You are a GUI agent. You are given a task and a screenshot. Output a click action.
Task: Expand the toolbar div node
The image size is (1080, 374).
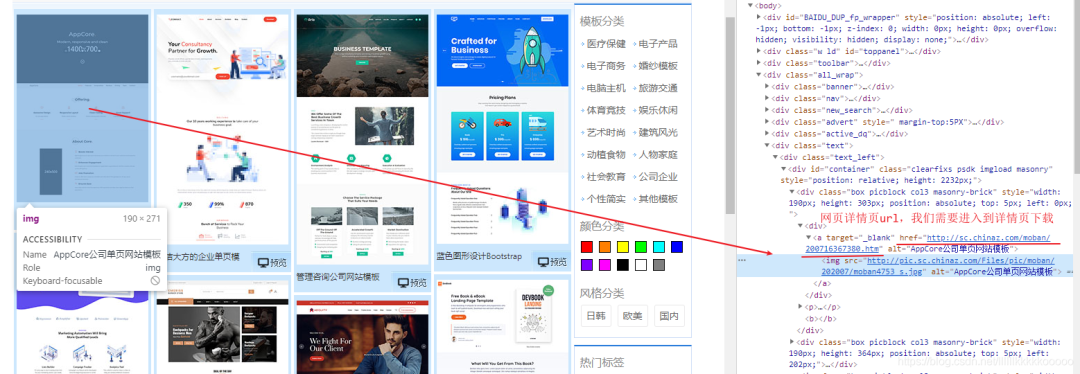click(x=759, y=63)
